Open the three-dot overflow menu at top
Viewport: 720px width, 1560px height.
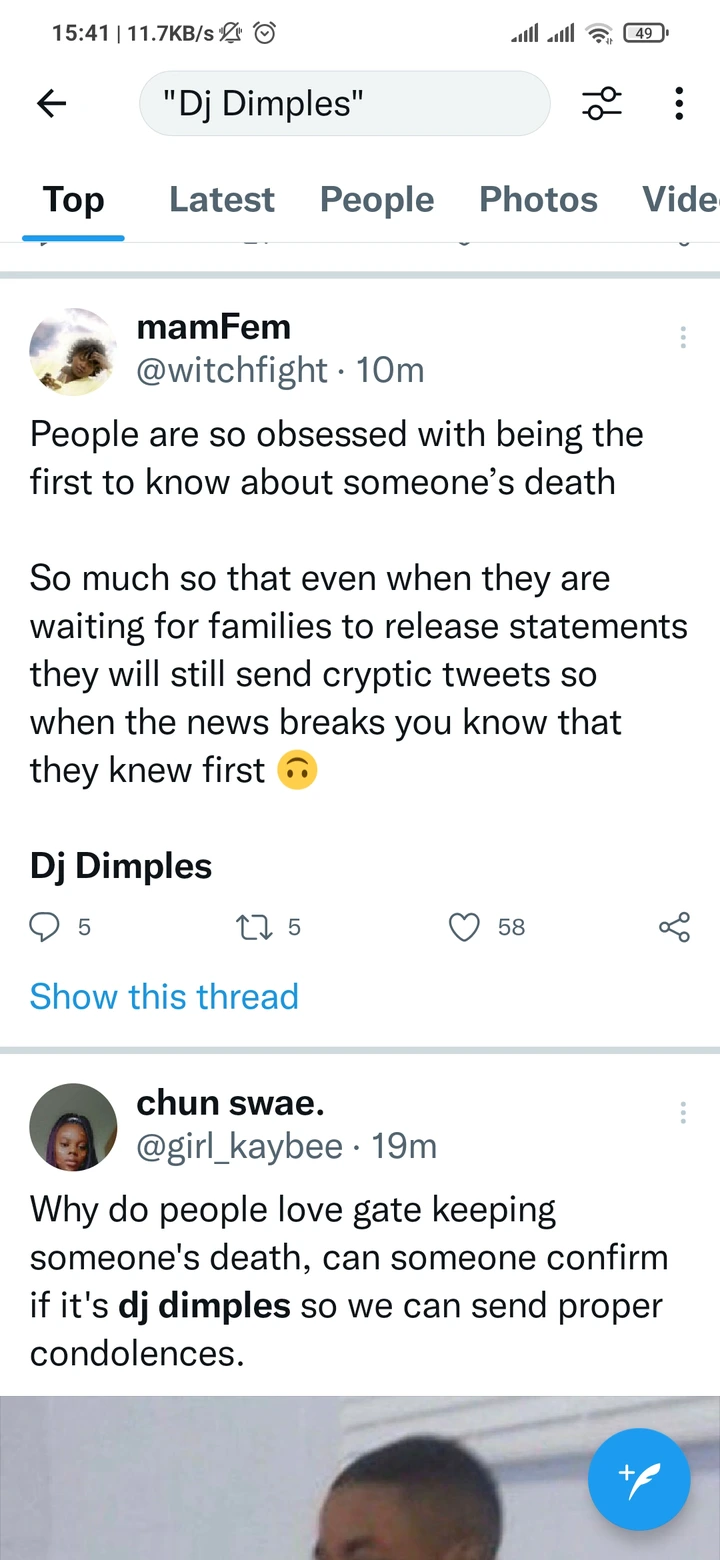click(679, 102)
